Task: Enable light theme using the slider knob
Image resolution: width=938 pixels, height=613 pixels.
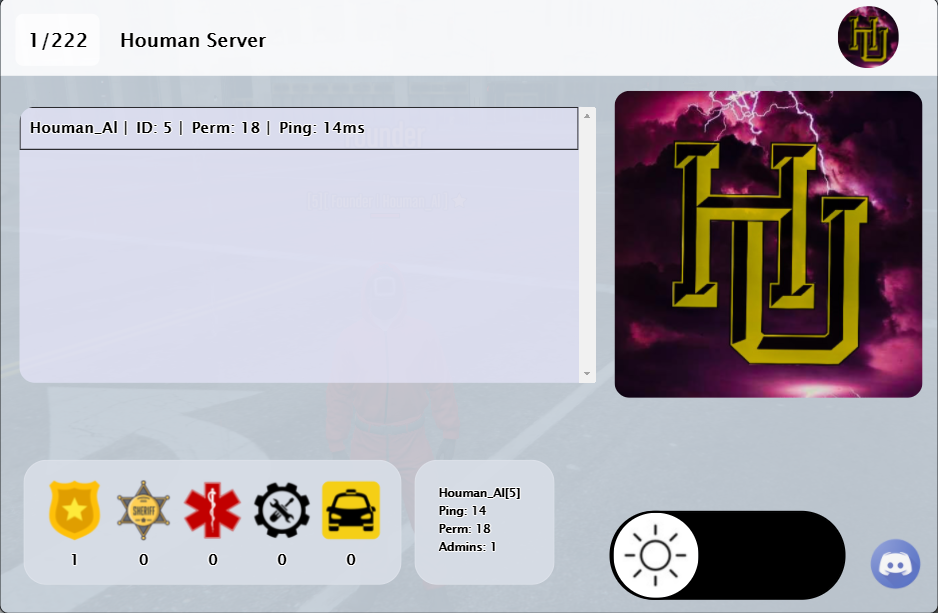Action: pyautogui.click(x=656, y=555)
